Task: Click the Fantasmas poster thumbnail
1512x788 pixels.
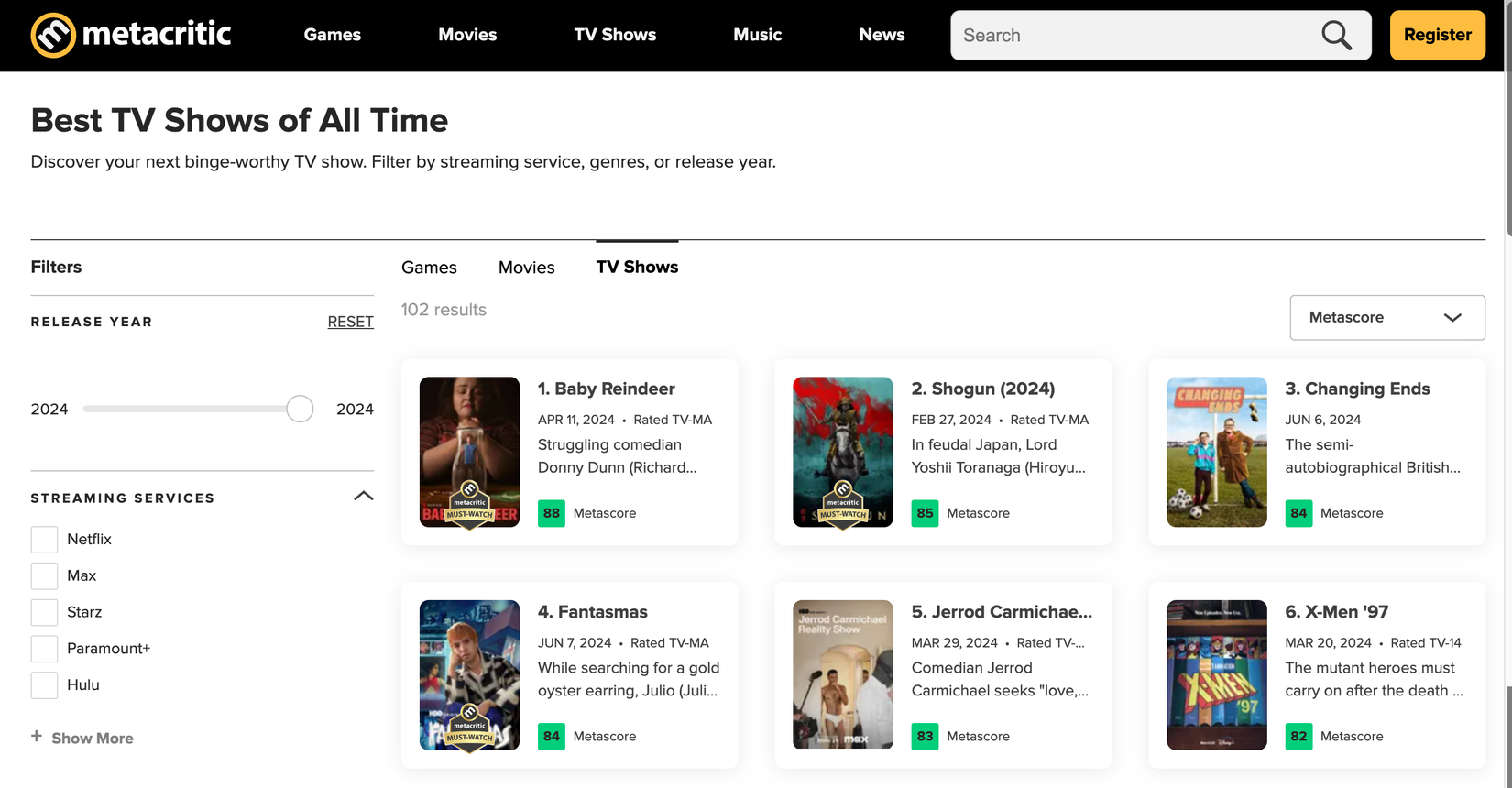Action: pyautogui.click(x=469, y=675)
